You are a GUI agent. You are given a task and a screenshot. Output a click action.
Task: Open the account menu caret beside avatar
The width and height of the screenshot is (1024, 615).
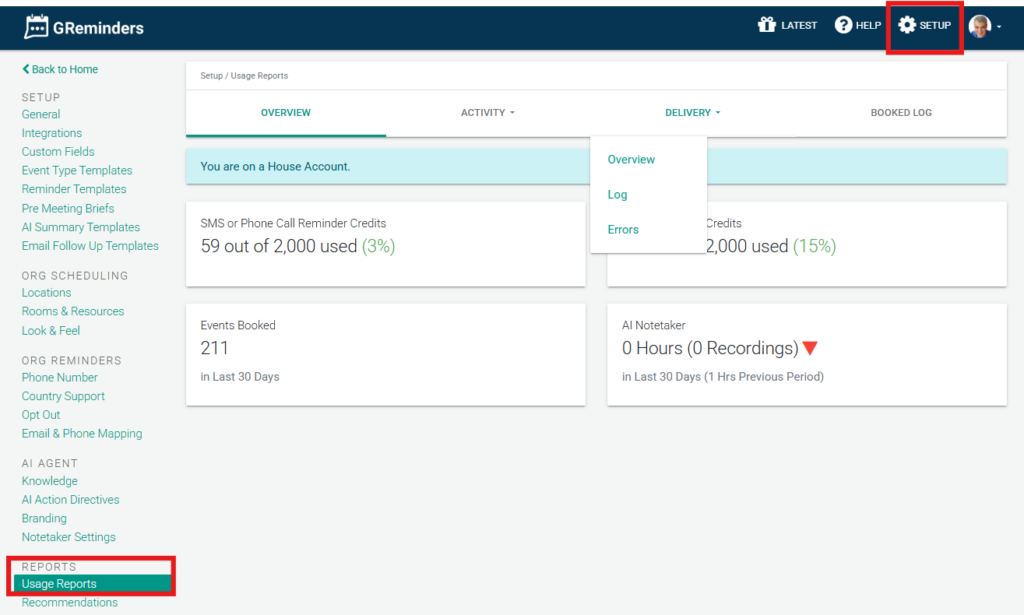999,27
